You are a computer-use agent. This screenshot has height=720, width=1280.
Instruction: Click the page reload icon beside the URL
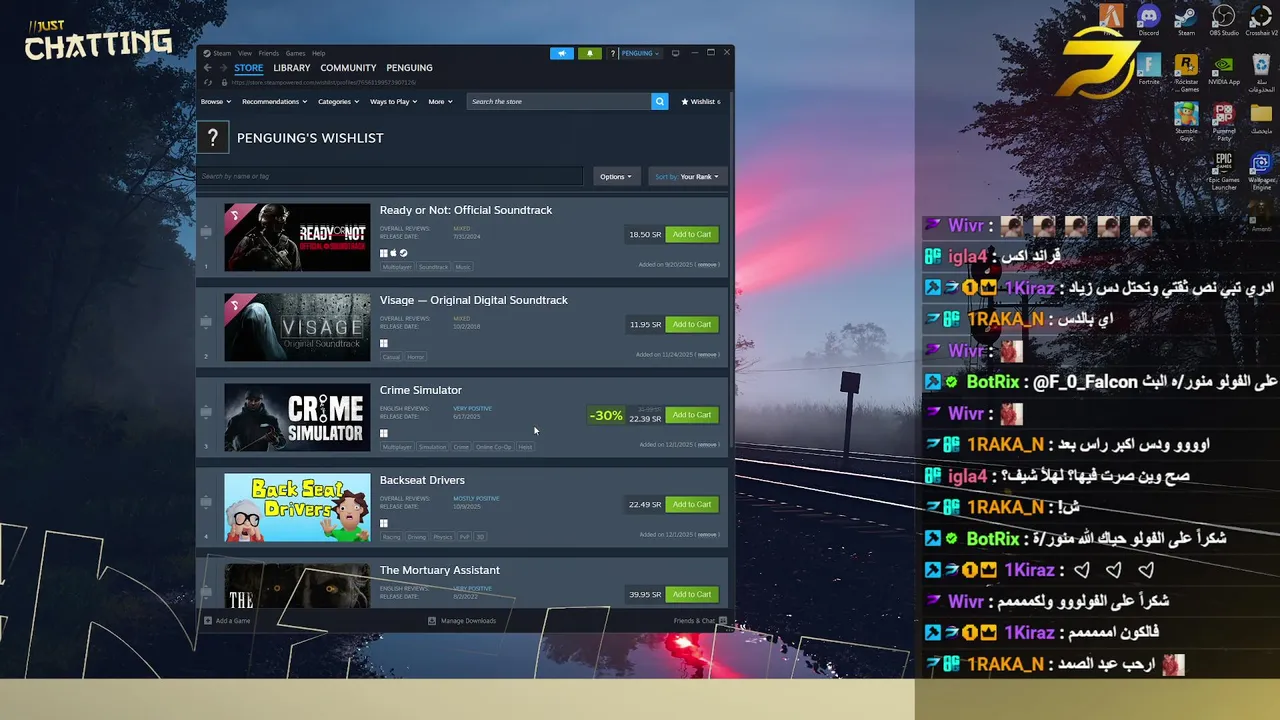(208, 82)
